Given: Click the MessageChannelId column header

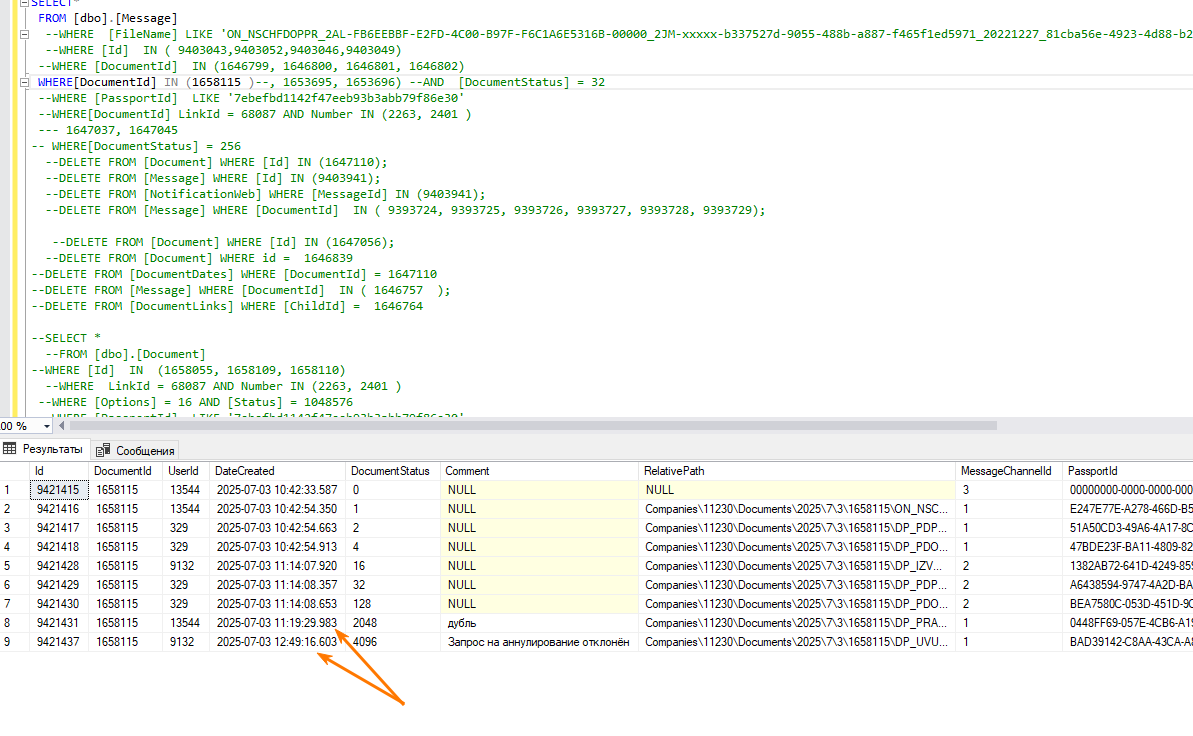Looking at the screenshot, I should 1008,471.
